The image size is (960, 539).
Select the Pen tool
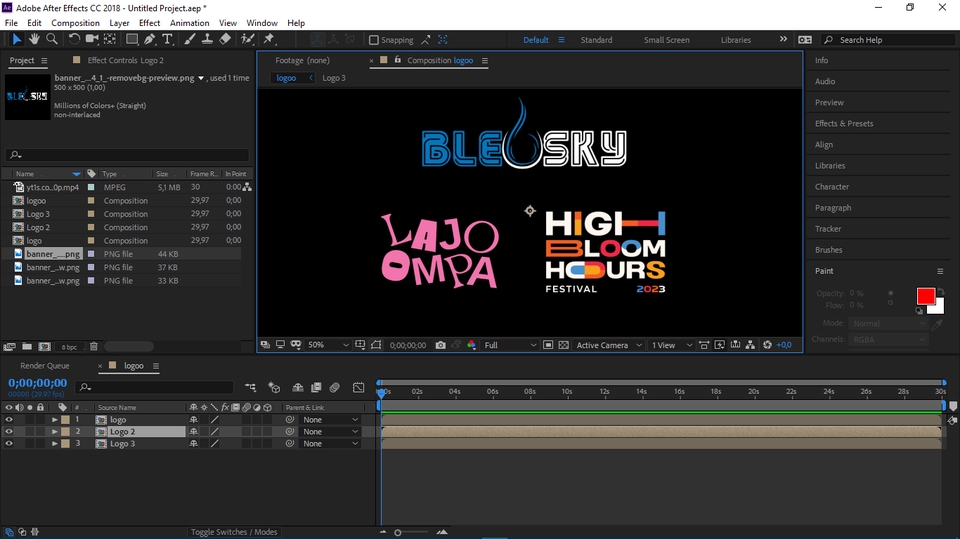(x=149, y=40)
